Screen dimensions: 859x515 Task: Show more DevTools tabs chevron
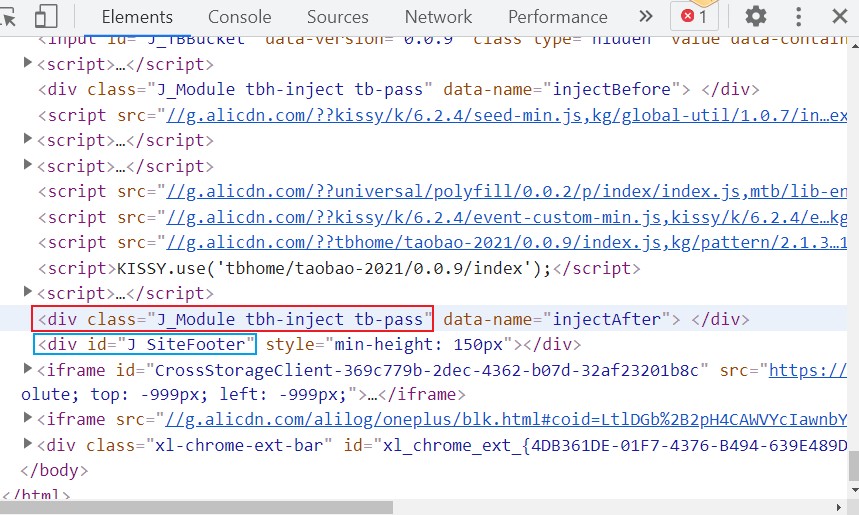coord(646,16)
